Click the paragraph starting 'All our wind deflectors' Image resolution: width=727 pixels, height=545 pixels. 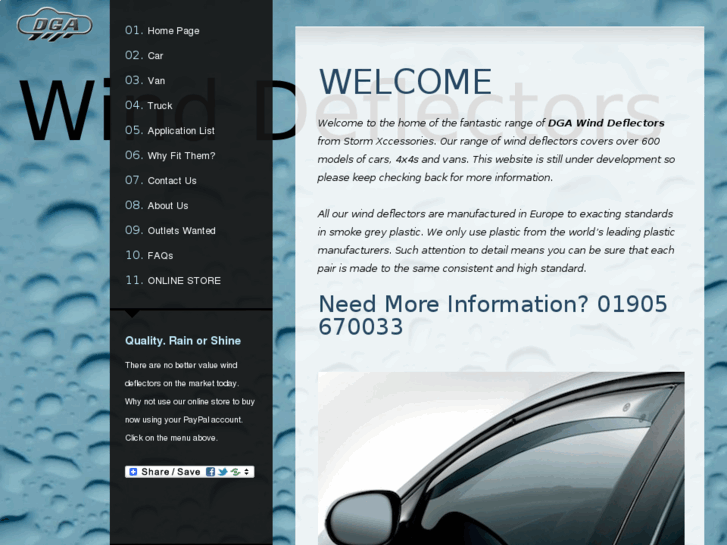pyautogui.click(x=496, y=241)
